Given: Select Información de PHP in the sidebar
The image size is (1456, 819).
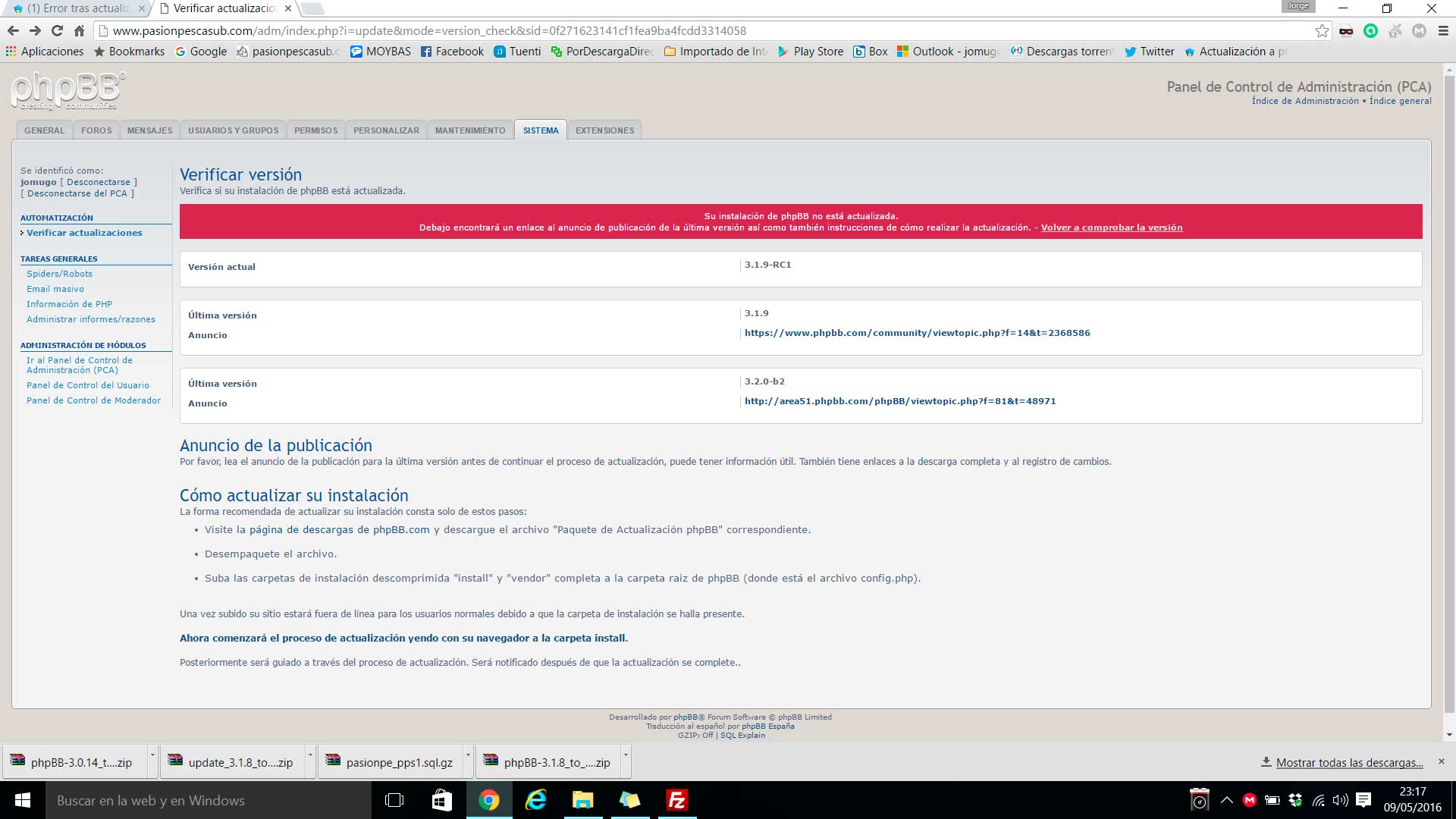Looking at the screenshot, I should (69, 304).
